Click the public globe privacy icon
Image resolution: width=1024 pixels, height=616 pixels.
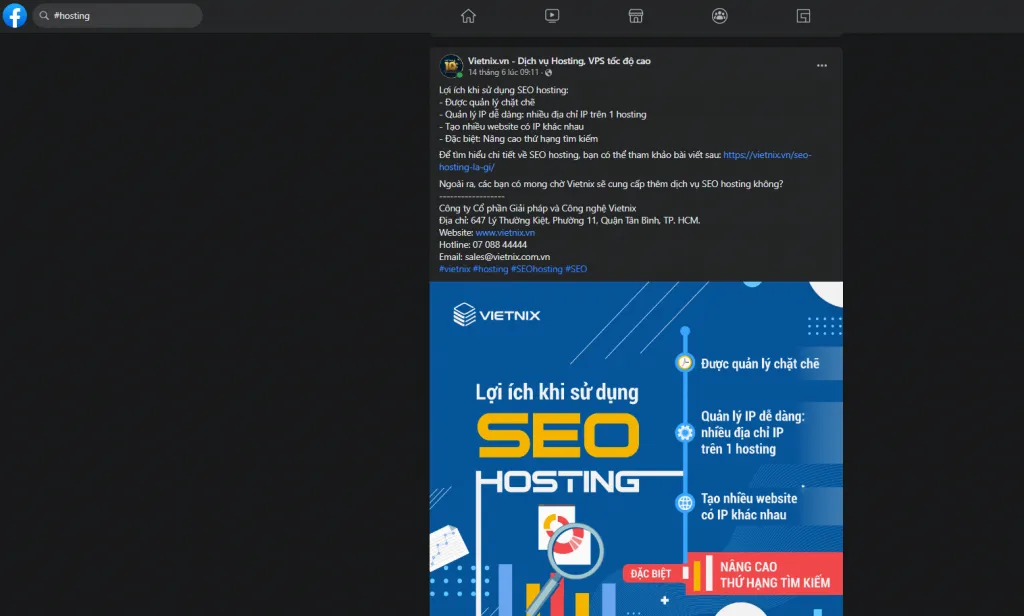[549, 73]
